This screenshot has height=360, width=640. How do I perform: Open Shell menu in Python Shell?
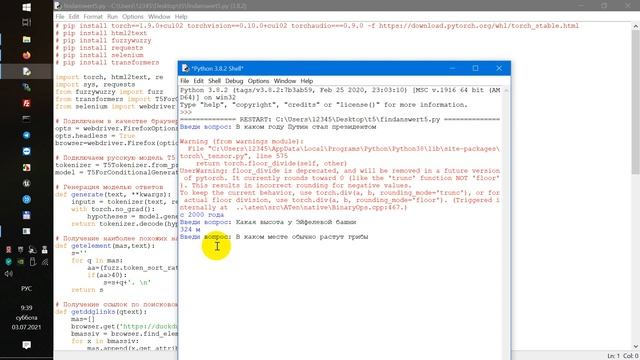coord(214,81)
